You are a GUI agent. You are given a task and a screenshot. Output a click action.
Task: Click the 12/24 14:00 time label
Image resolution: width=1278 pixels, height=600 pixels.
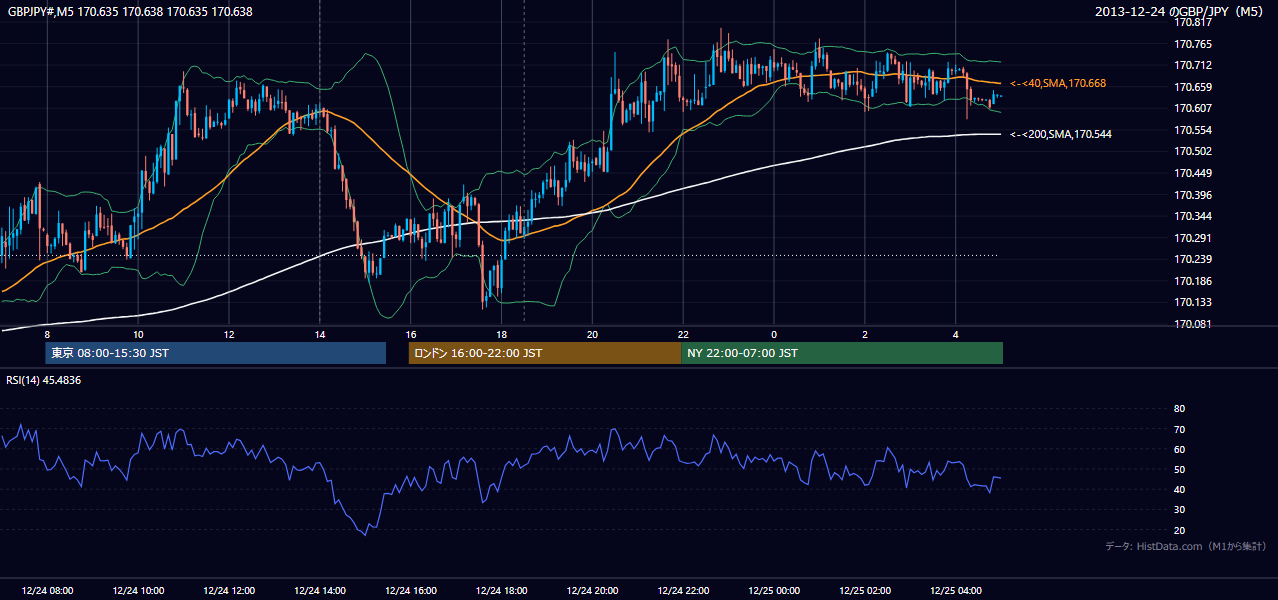[320, 591]
